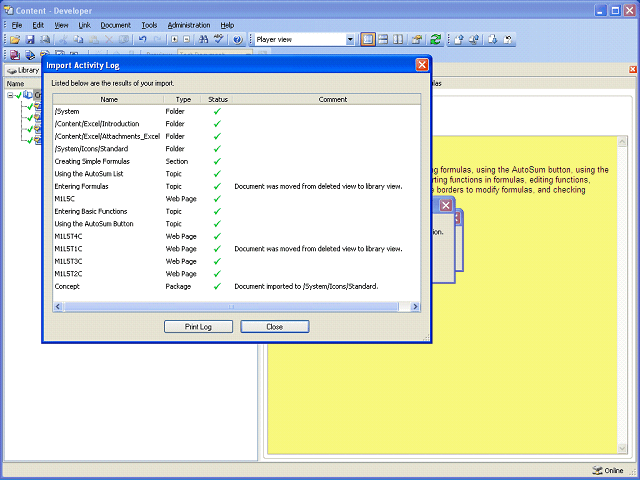
Task: Select the single pane layout icon
Action: (368, 40)
